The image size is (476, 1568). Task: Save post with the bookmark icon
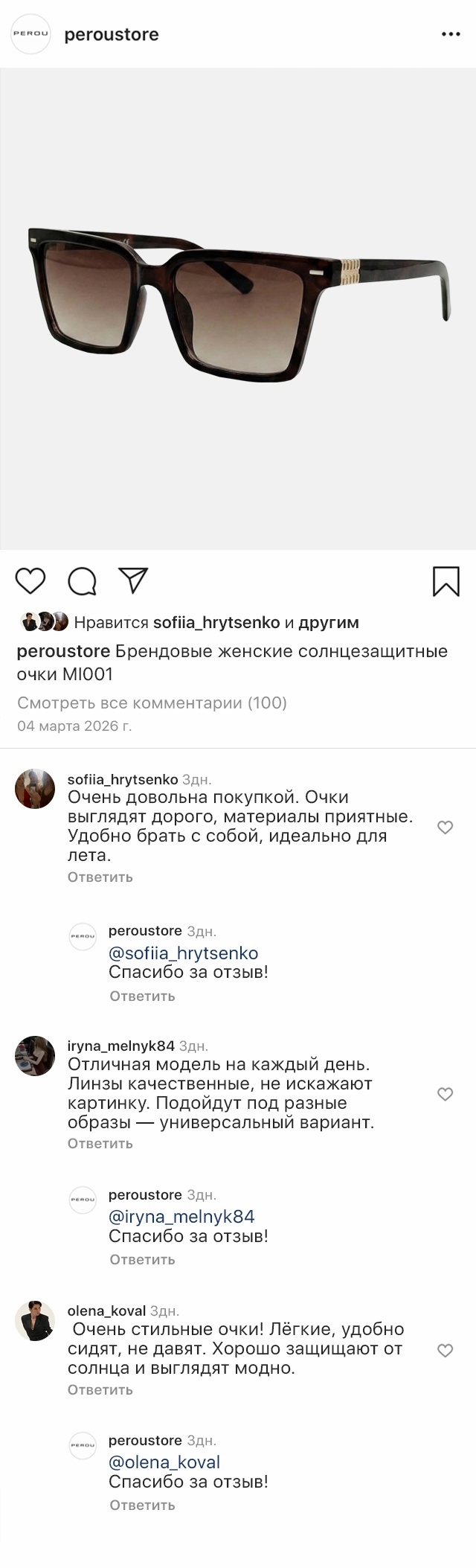point(446,581)
